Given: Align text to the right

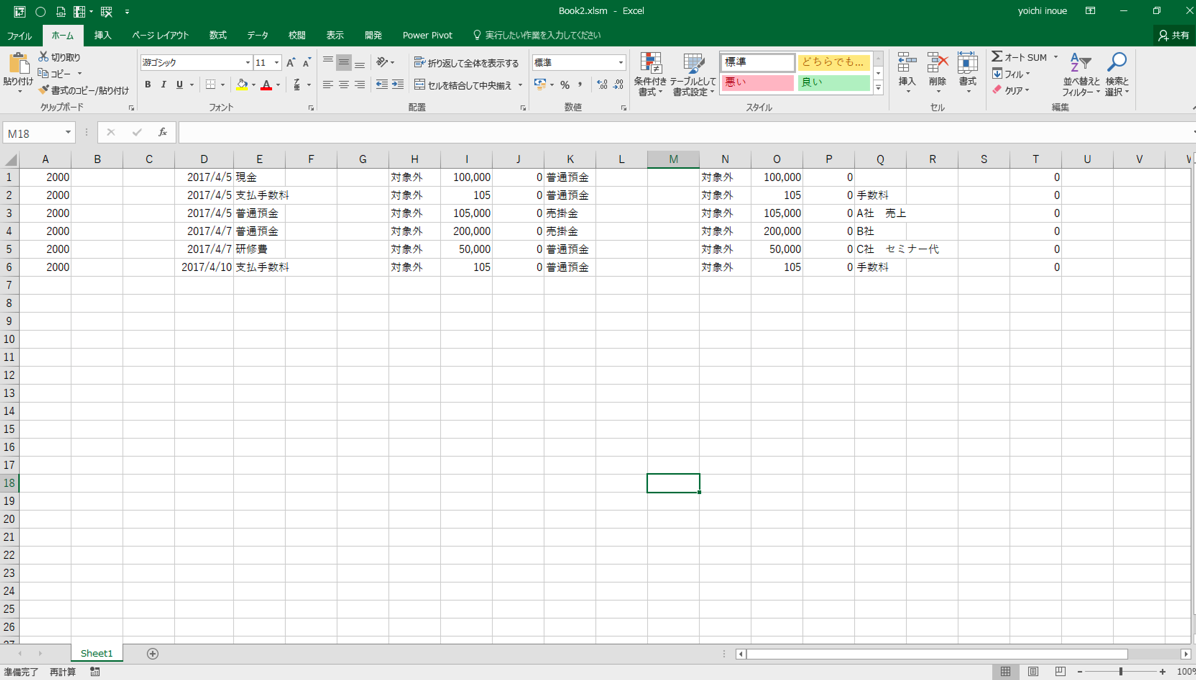Looking at the screenshot, I should (x=359, y=85).
